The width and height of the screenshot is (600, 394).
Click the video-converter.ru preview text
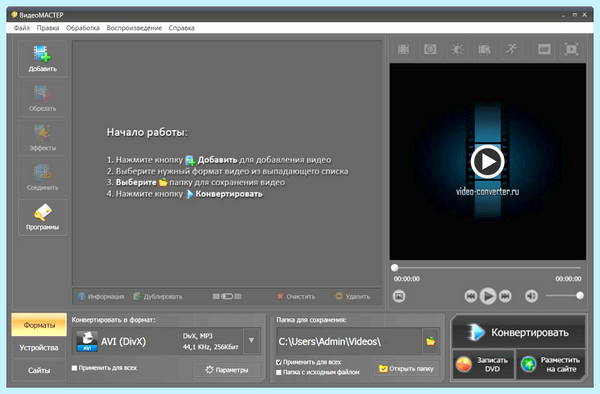[488, 191]
